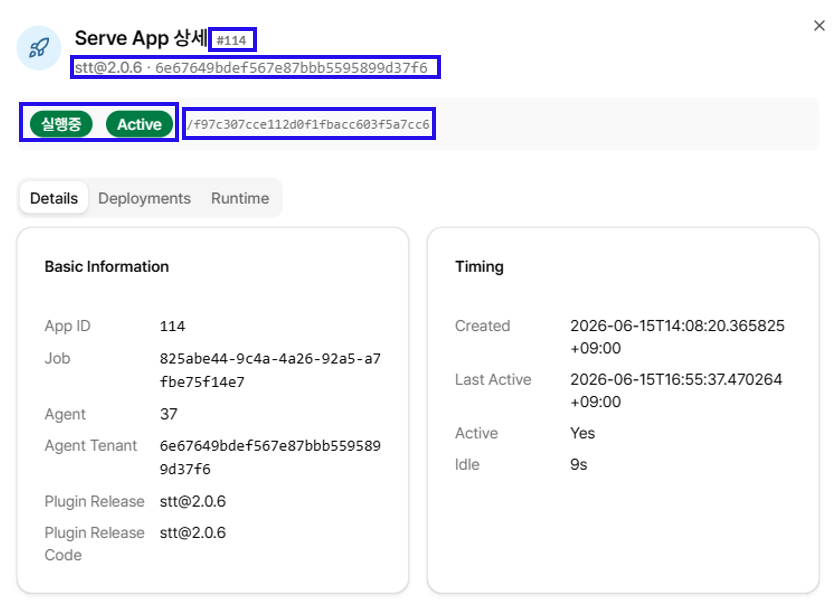The height and width of the screenshot is (600, 838).
Task: Click the Plugin Release Code value stt@2.0.6
Action: [192, 533]
